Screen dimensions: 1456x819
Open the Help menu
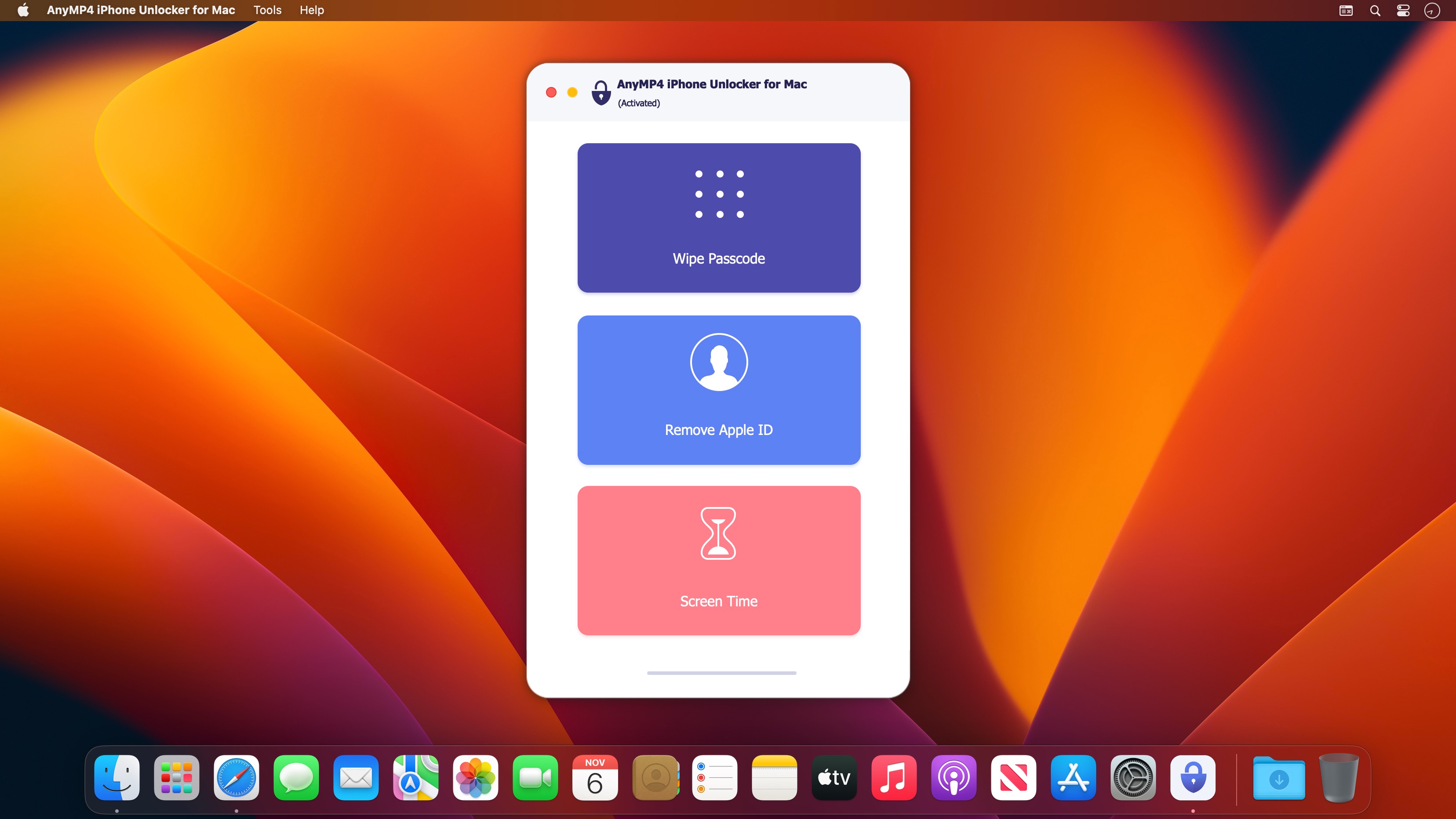(x=311, y=10)
